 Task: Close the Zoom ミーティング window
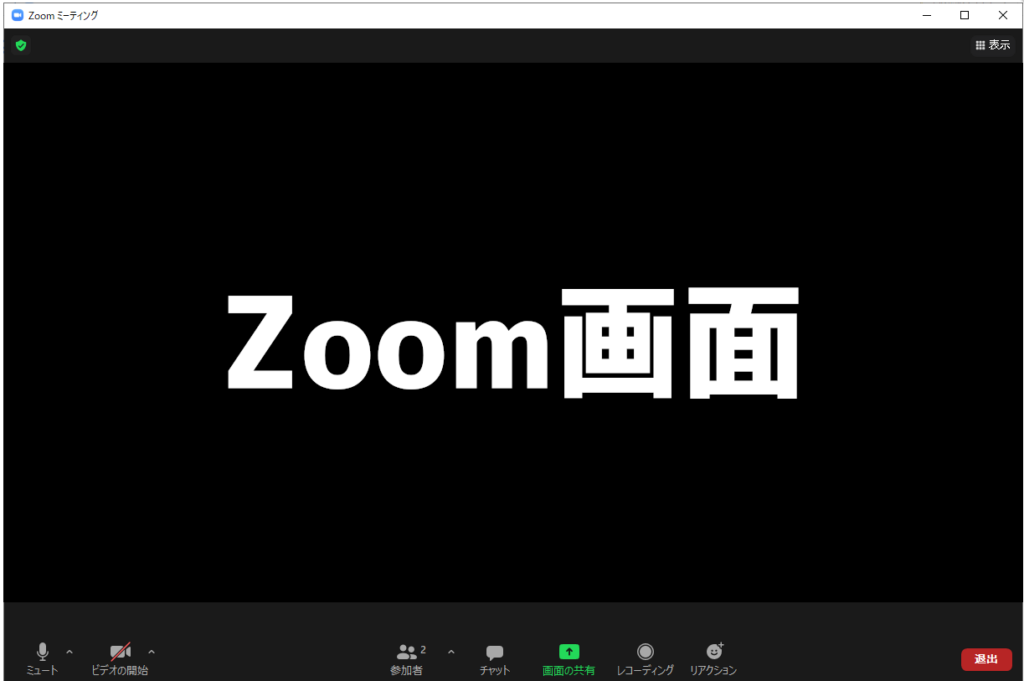1003,15
